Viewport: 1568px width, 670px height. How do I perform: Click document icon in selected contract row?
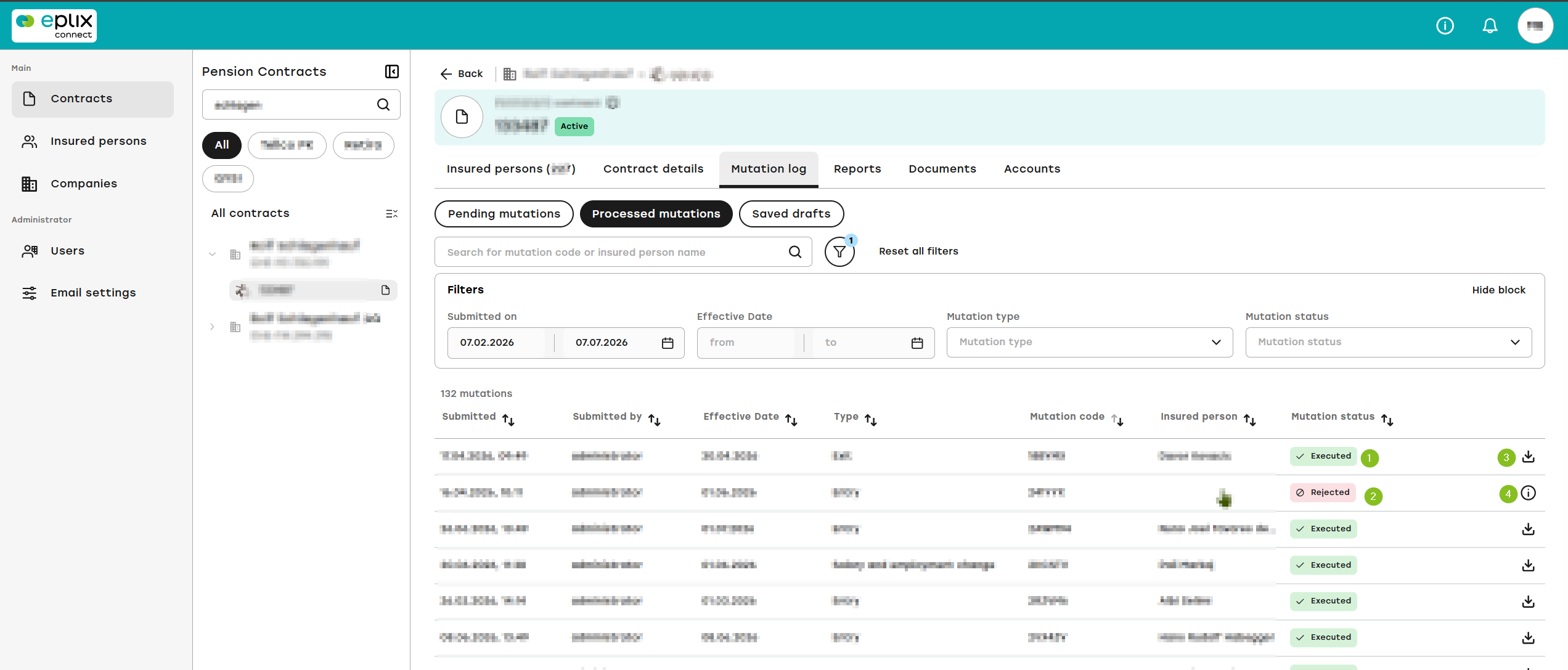pos(385,290)
